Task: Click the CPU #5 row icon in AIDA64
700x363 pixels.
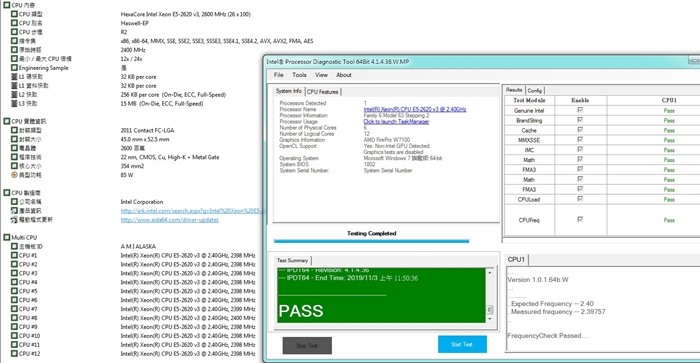Action: 14,291
